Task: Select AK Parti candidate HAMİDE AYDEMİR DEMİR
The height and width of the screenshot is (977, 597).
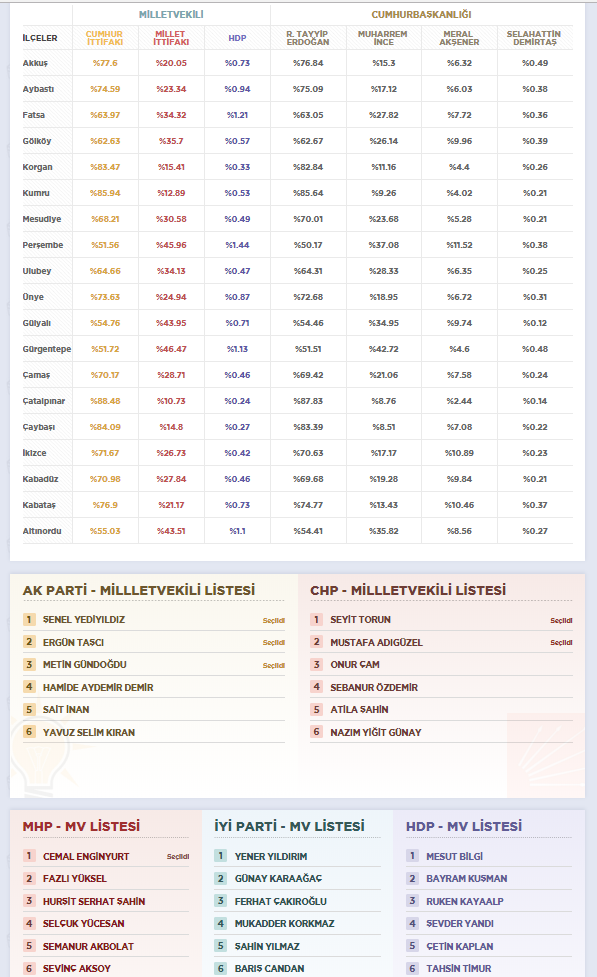Action: coord(98,688)
